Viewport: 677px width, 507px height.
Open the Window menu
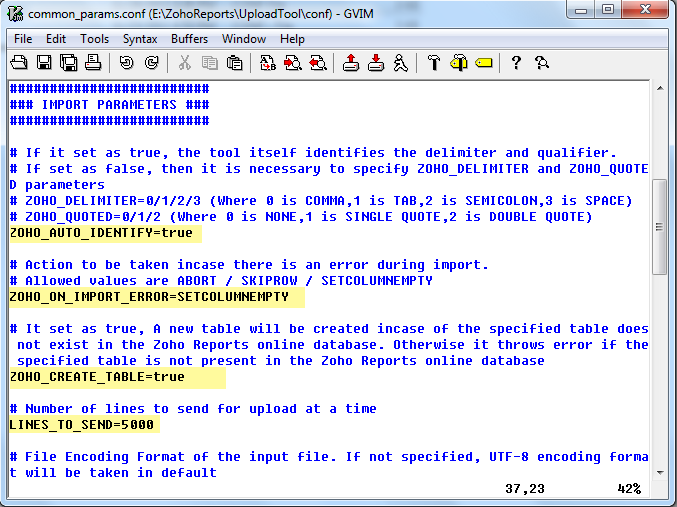coord(244,39)
